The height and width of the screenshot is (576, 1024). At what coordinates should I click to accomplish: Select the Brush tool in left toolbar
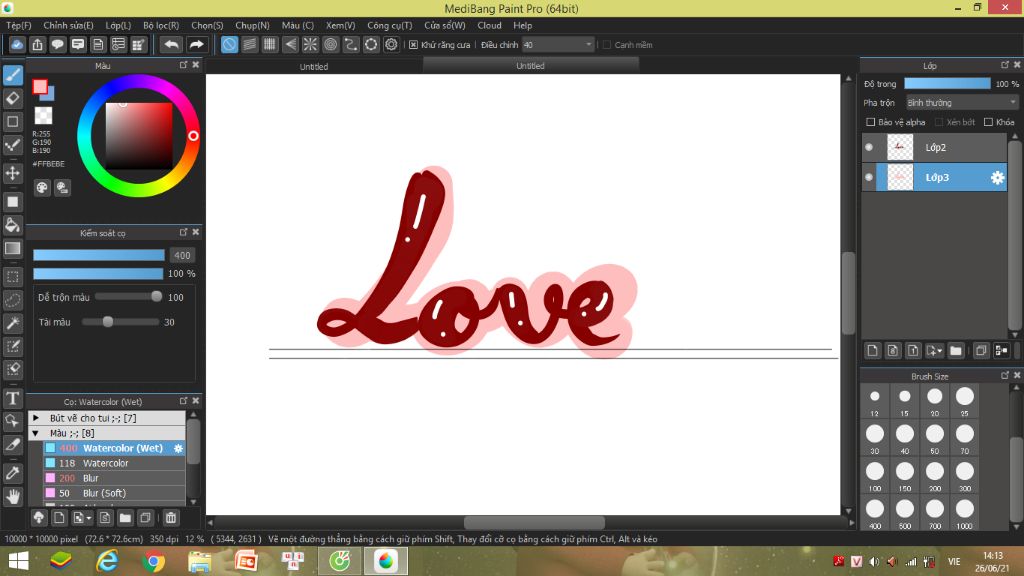[x=12, y=75]
